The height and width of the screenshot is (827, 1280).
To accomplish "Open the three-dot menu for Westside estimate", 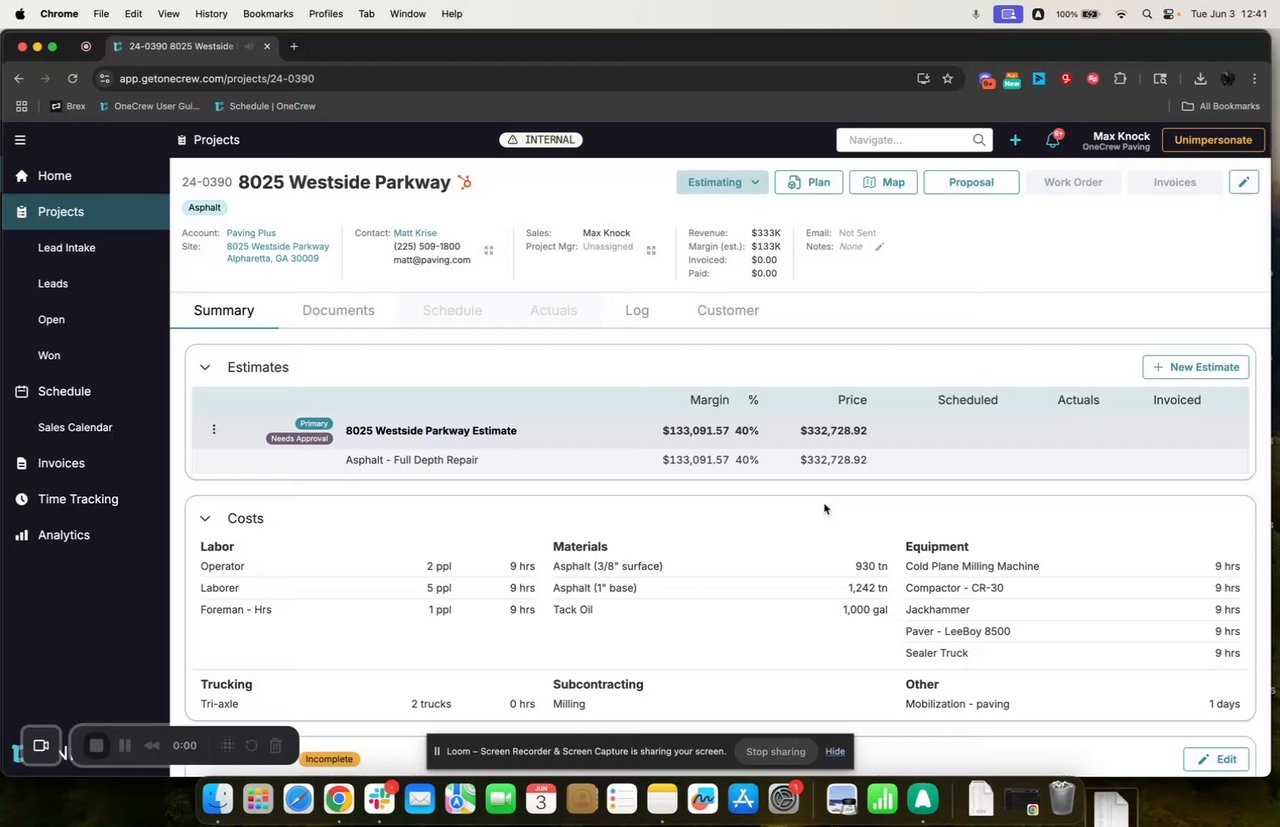I will (214, 430).
